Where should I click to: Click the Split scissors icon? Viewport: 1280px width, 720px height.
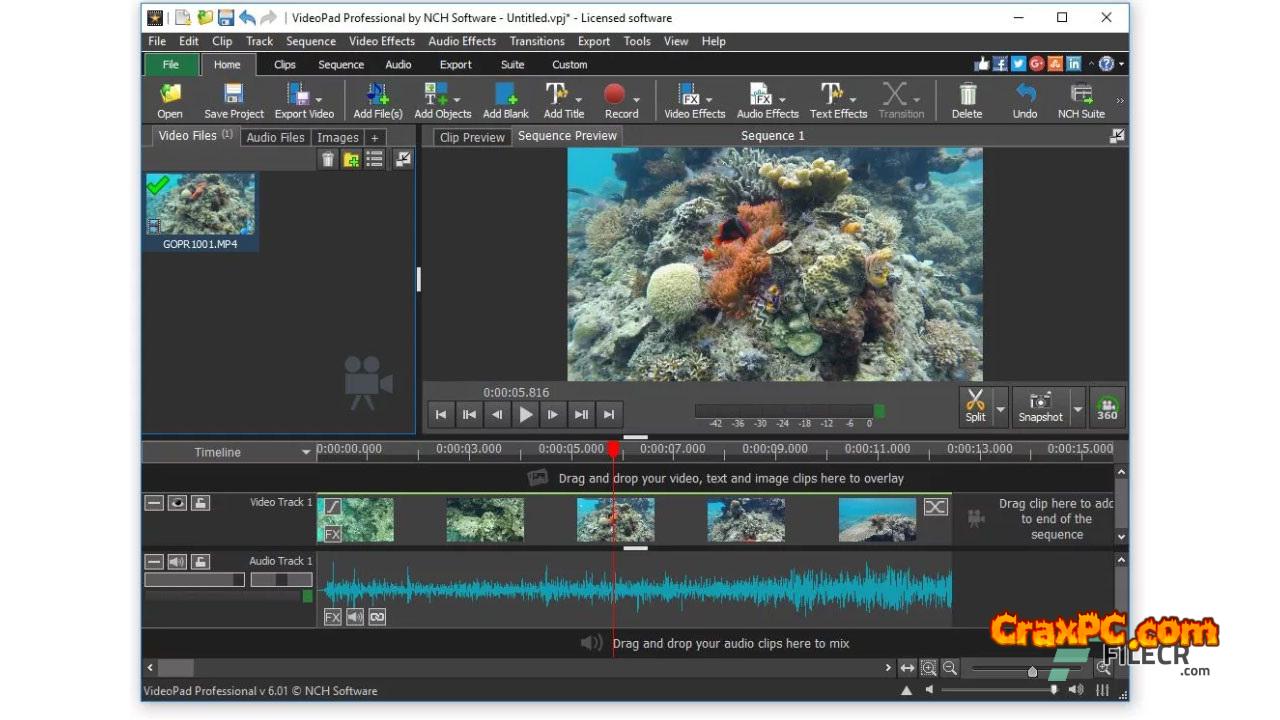coord(975,401)
